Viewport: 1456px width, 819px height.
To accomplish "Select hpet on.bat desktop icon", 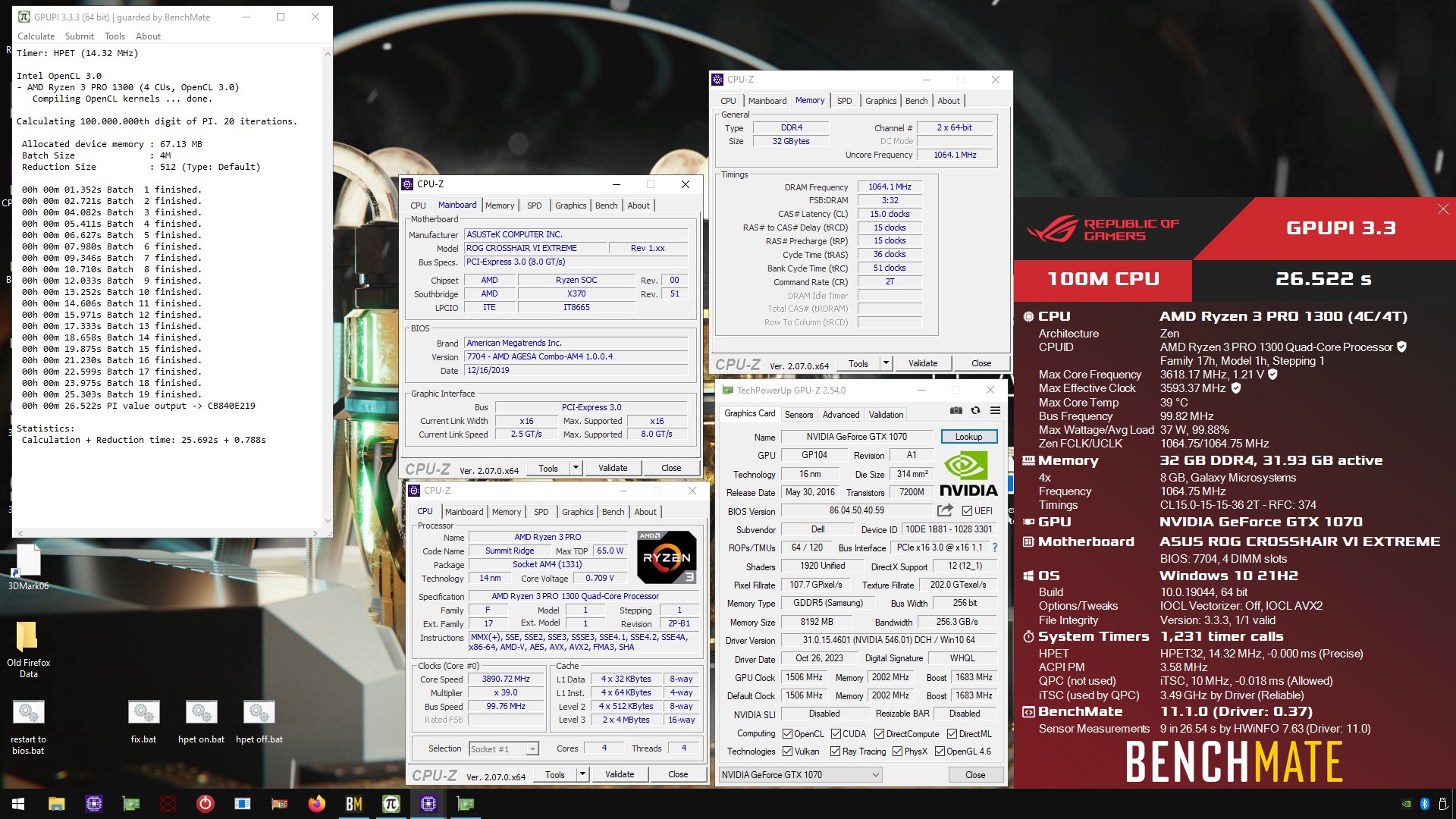I will (201, 722).
